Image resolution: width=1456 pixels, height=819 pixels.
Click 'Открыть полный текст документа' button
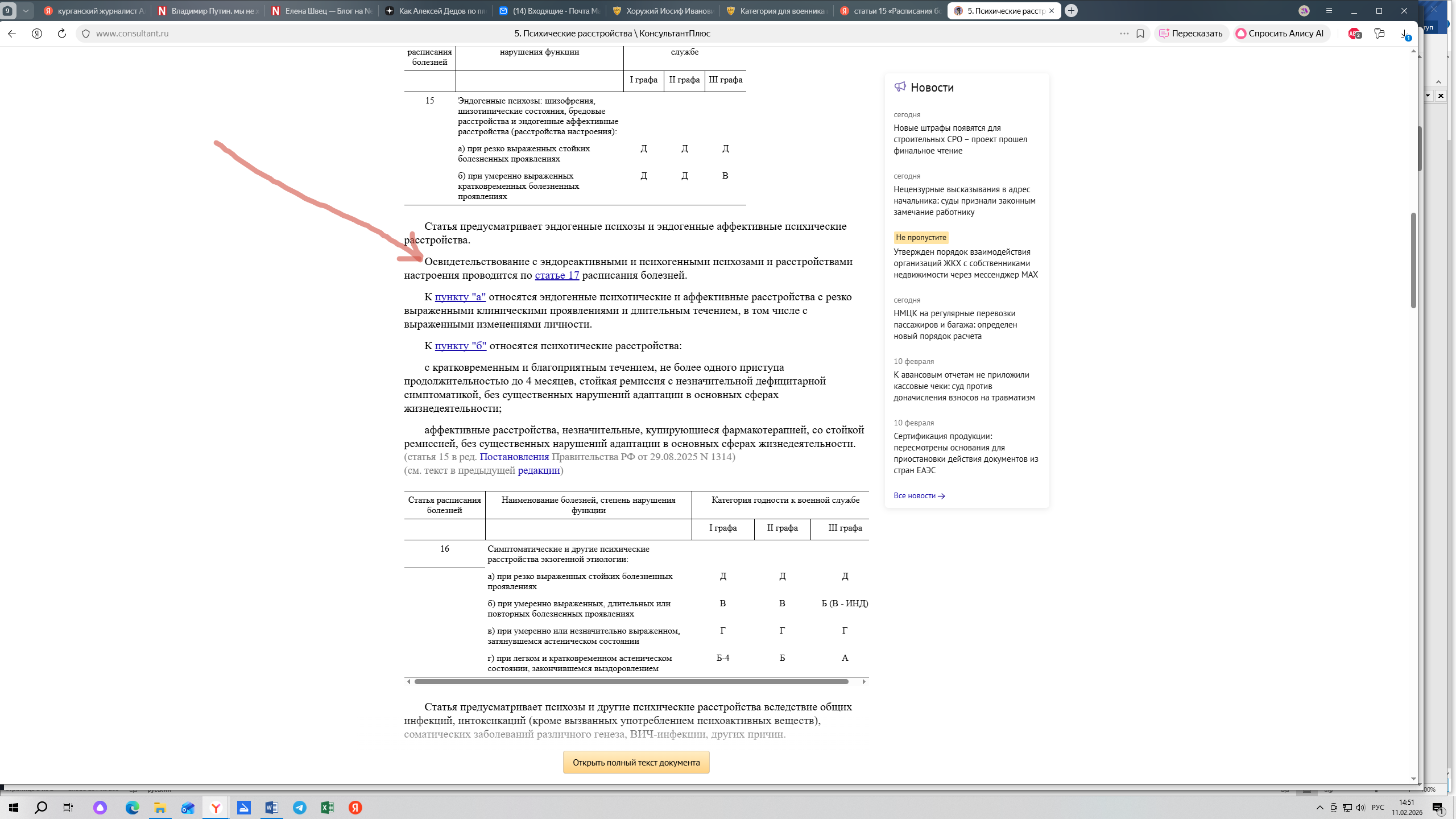(636, 762)
